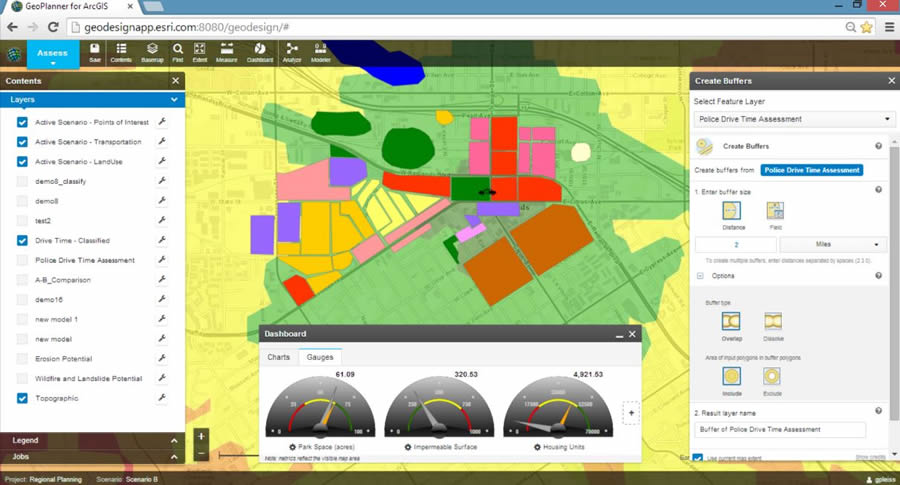Choose the Include input polygons icon
Screen dimensions: 900x485
coord(731,376)
